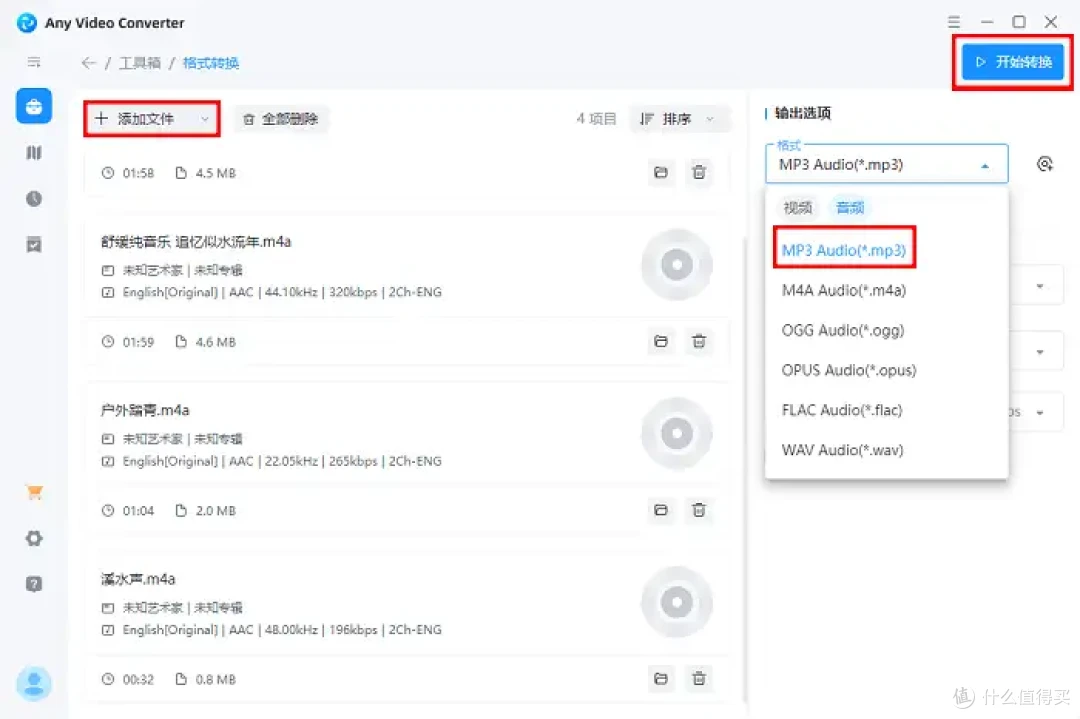The width and height of the screenshot is (1080, 719).
Task: Open folder for the 2.0 MB file
Action: click(x=661, y=510)
